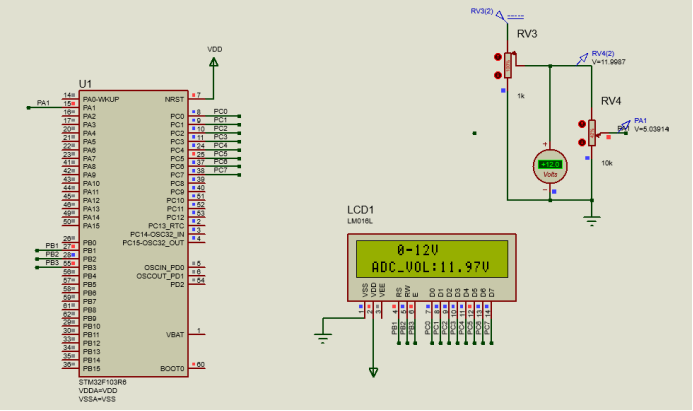This screenshot has height=411, width=693.
Task: Click the LCD screen showing ADC_VOL:11.97V
Action: (x=432, y=259)
